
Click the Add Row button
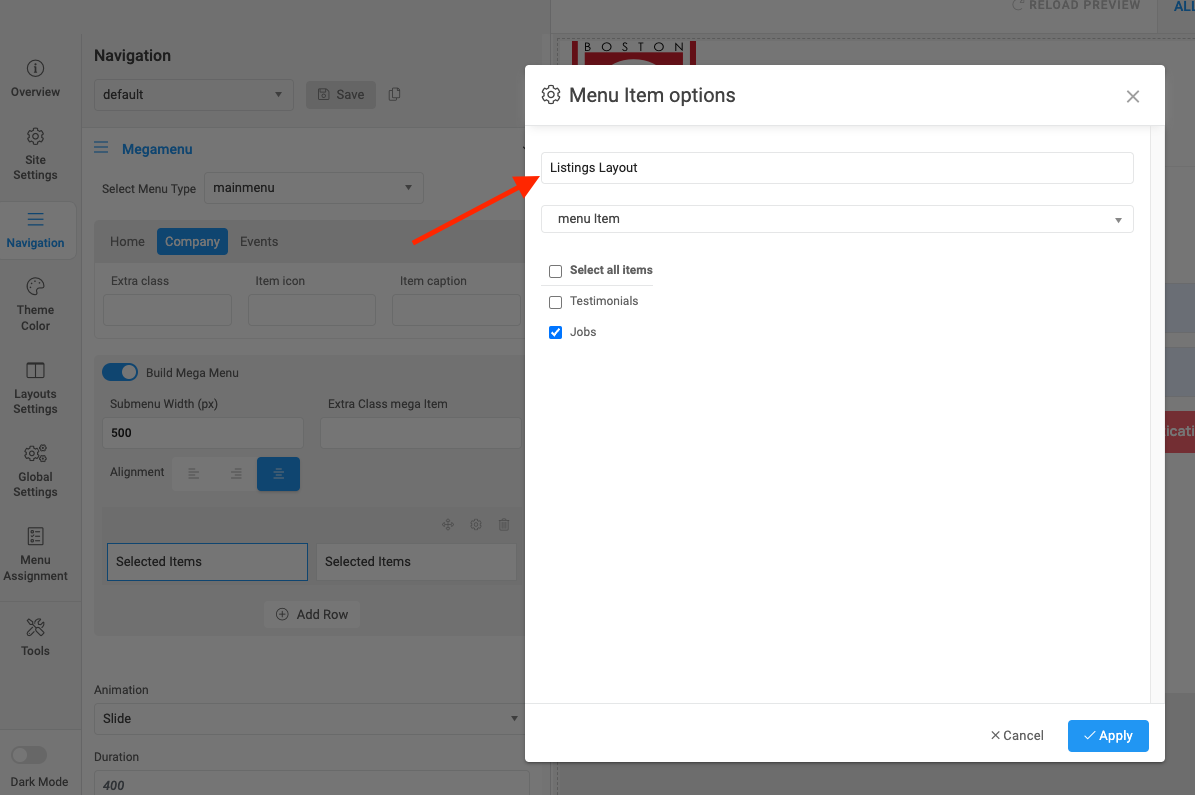[312, 614]
